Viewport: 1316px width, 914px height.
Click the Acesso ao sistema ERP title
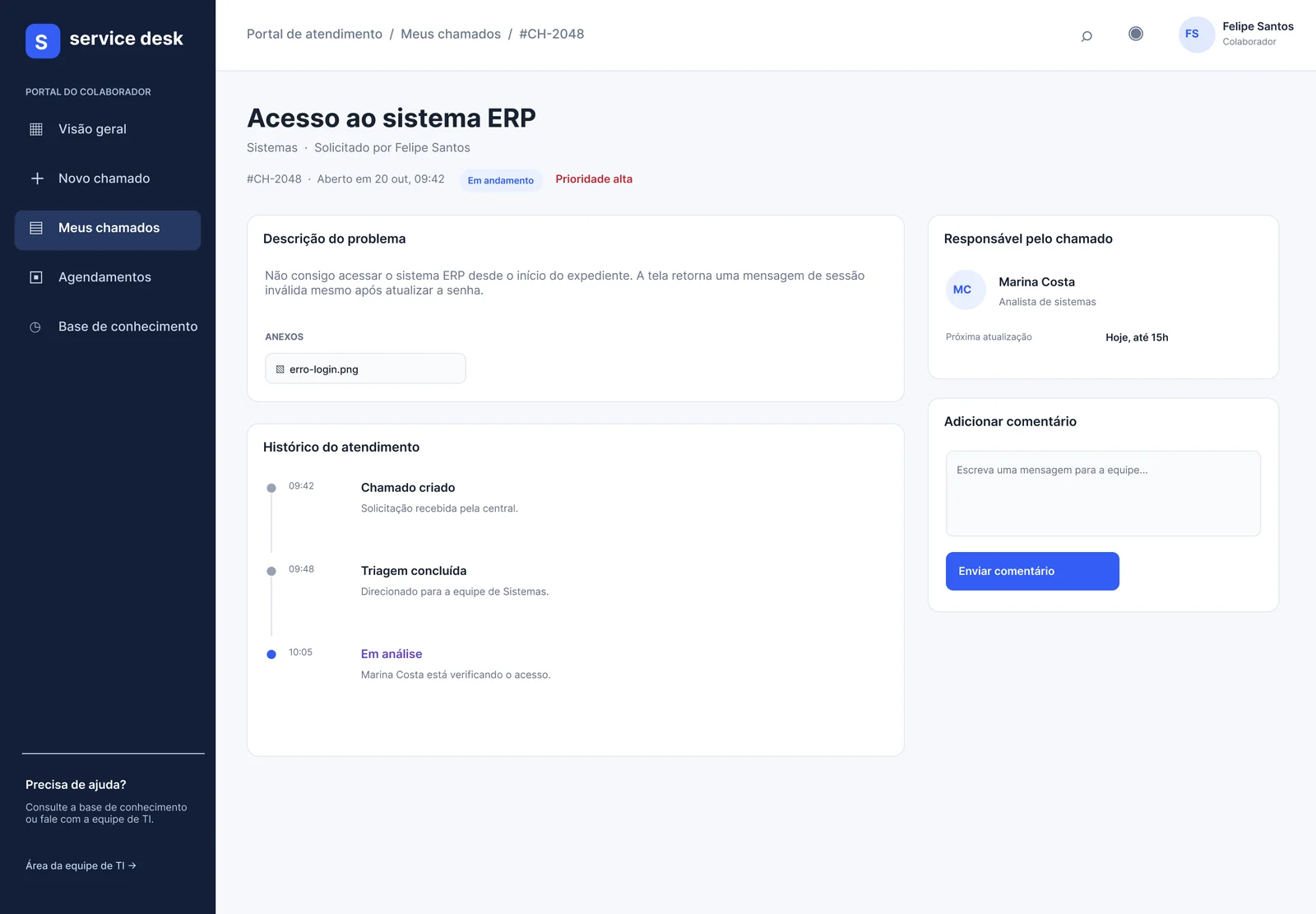click(x=392, y=118)
